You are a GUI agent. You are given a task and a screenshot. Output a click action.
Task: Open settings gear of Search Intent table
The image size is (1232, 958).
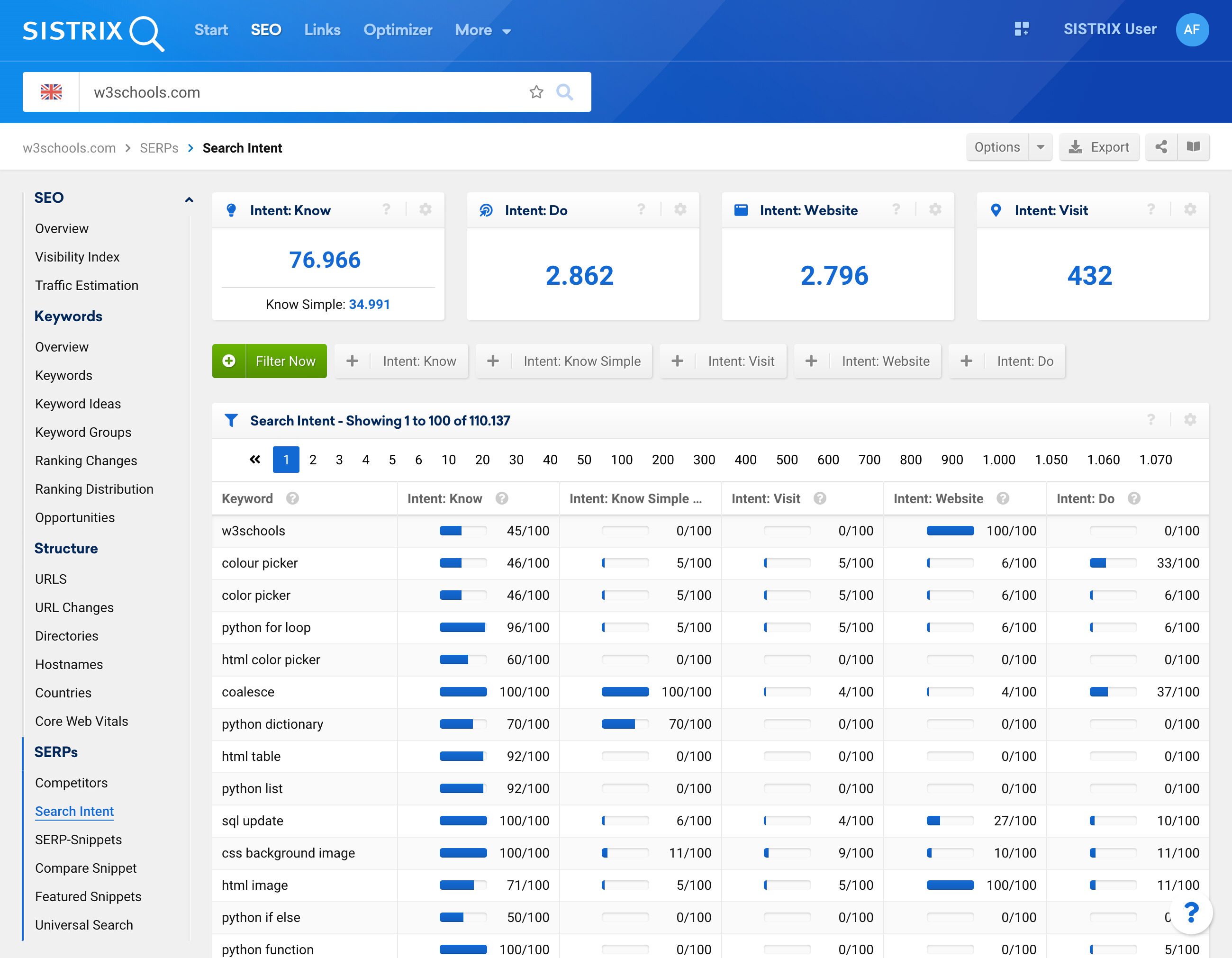point(1190,420)
